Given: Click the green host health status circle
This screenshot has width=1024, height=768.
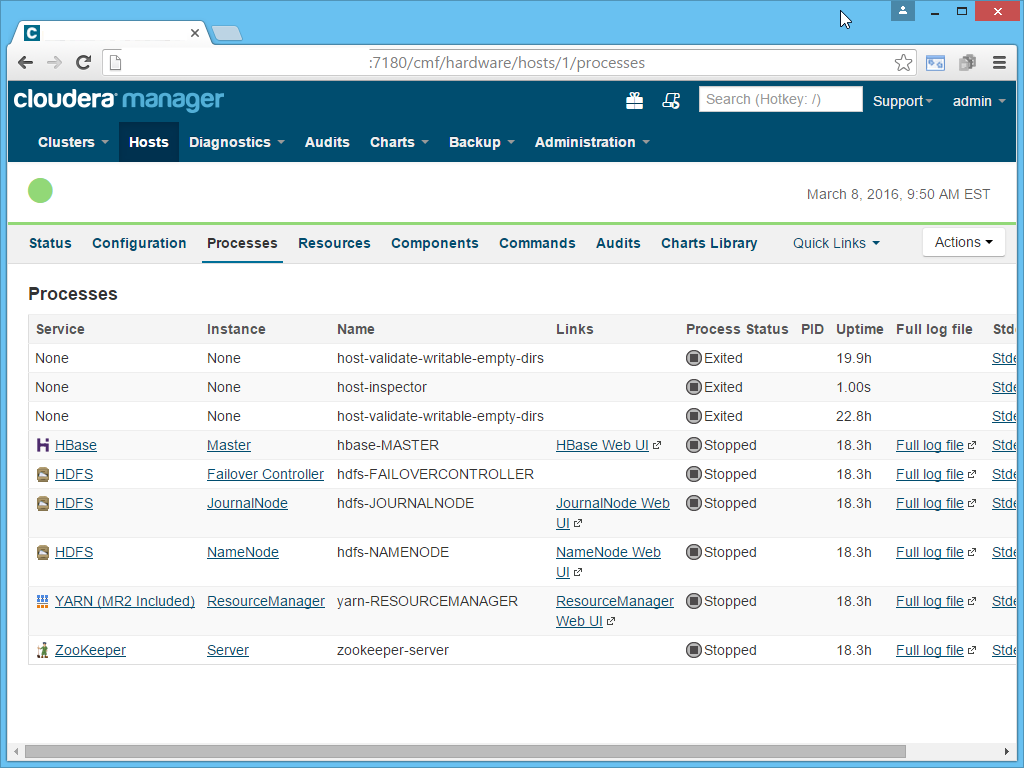Looking at the screenshot, I should [40, 190].
